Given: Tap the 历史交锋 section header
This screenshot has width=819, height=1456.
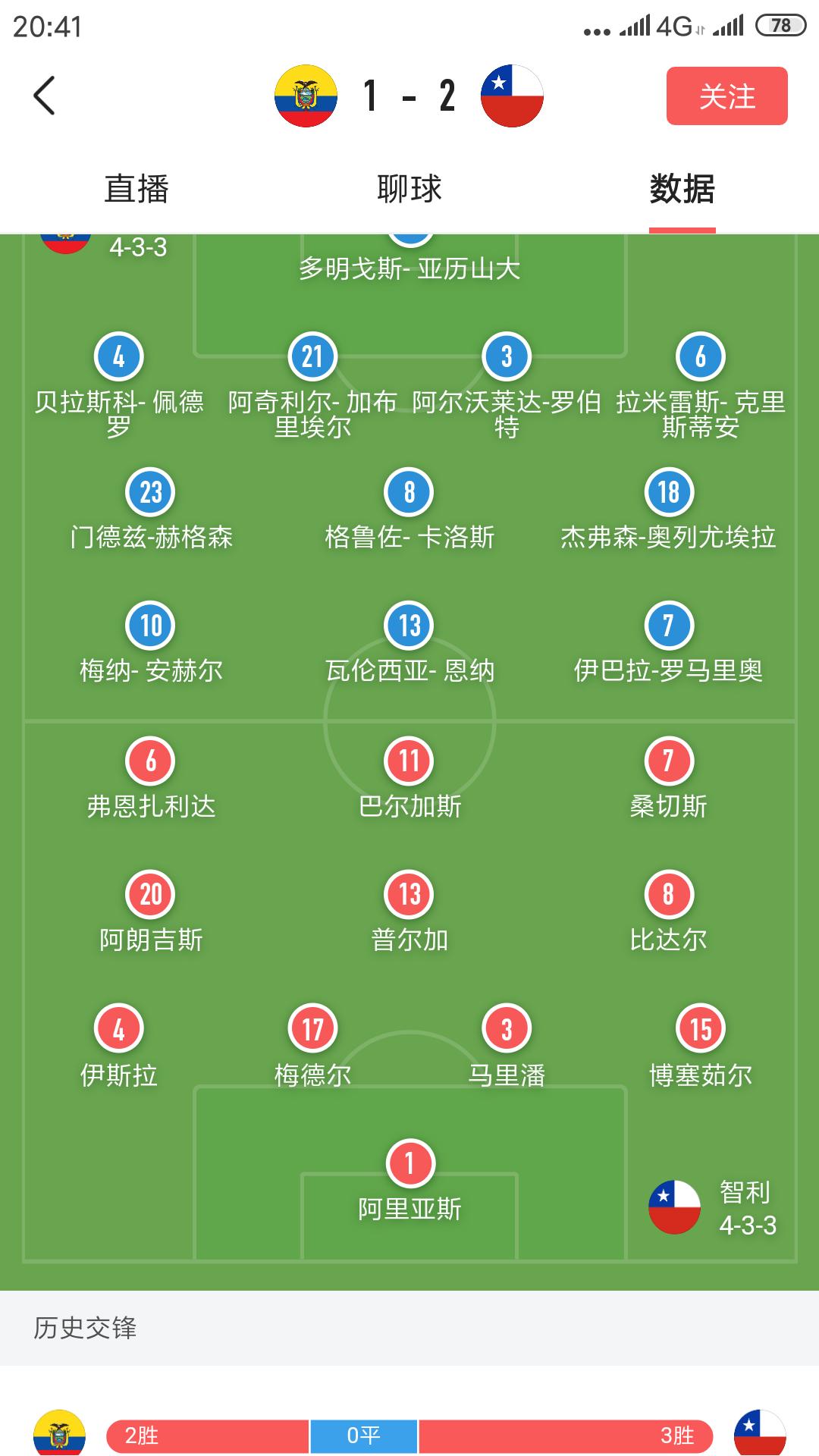Looking at the screenshot, I should pos(85,1328).
